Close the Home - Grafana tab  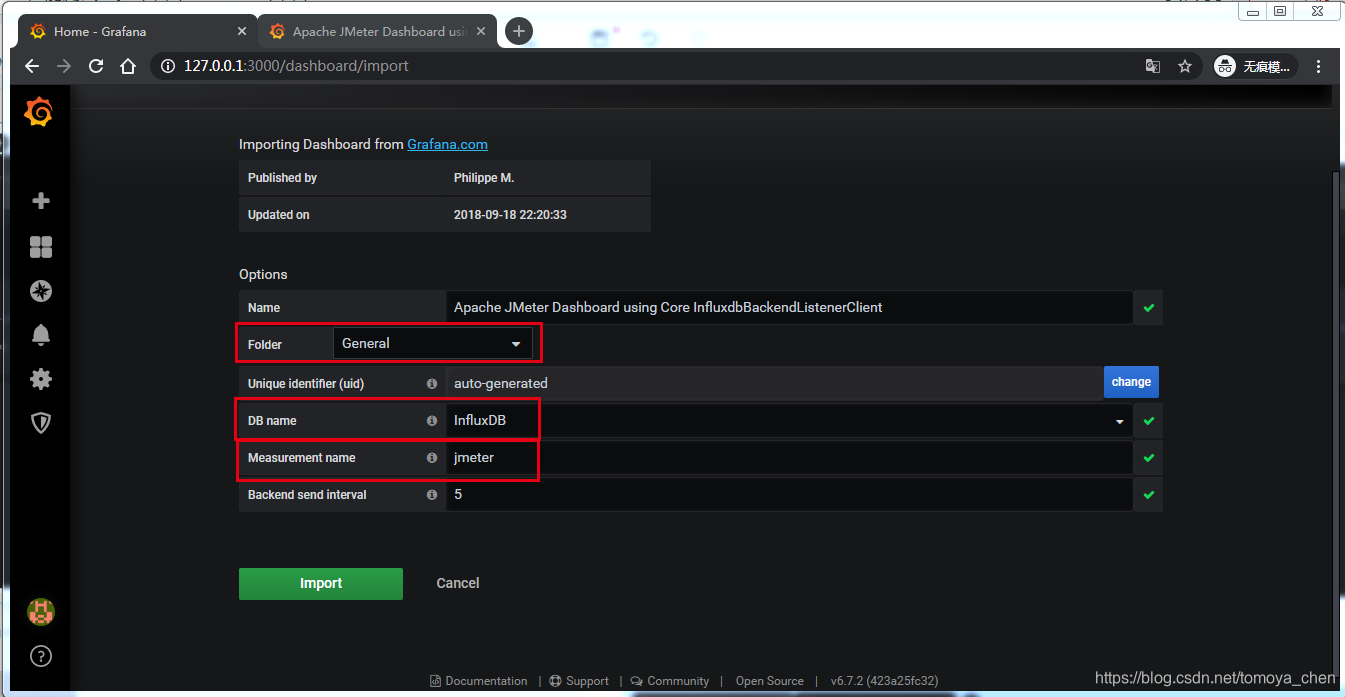pyautogui.click(x=241, y=31)
